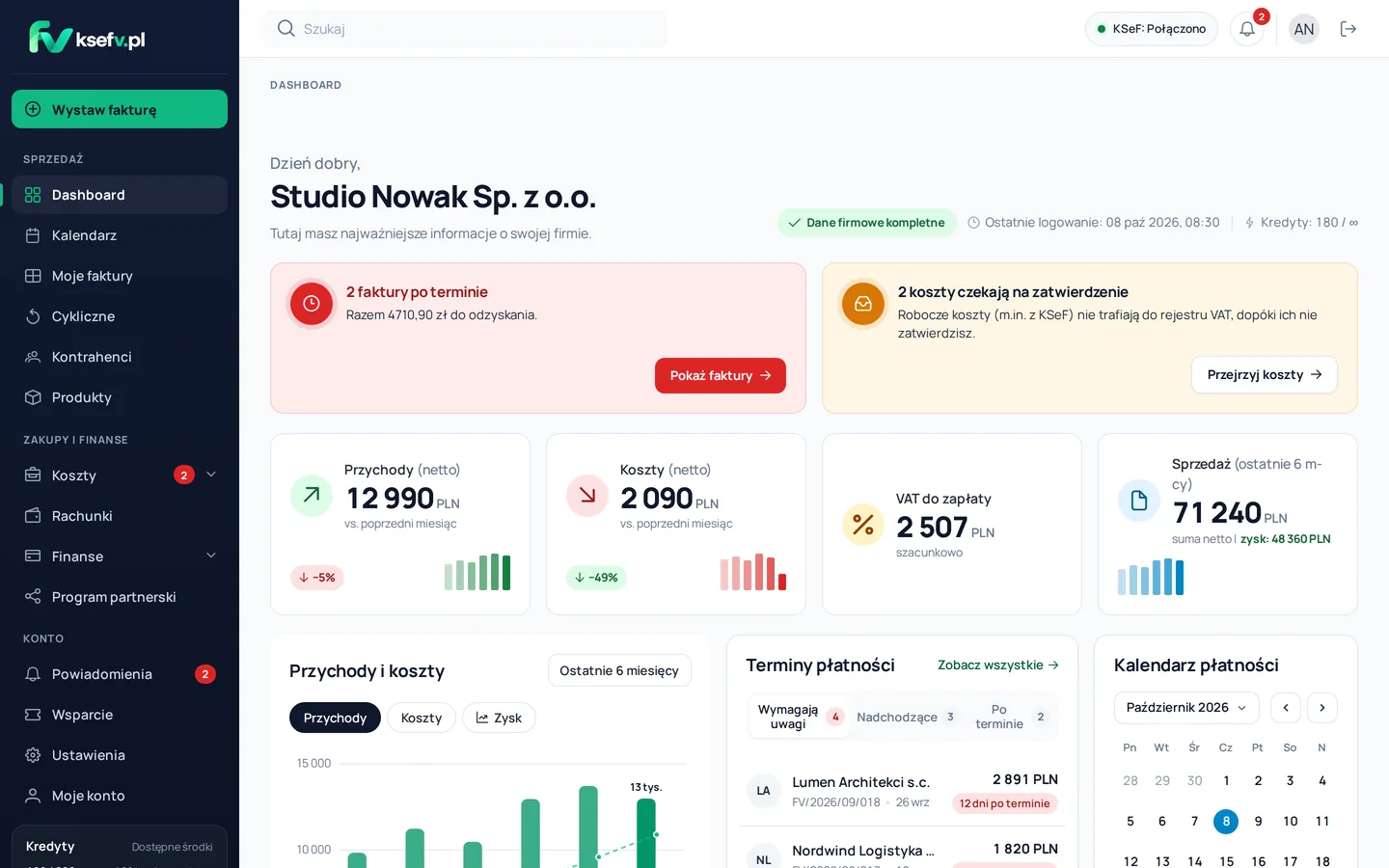1389x868 pixels.
Task: Select day 8 in payment calendar
Action: coord(1226,822)
